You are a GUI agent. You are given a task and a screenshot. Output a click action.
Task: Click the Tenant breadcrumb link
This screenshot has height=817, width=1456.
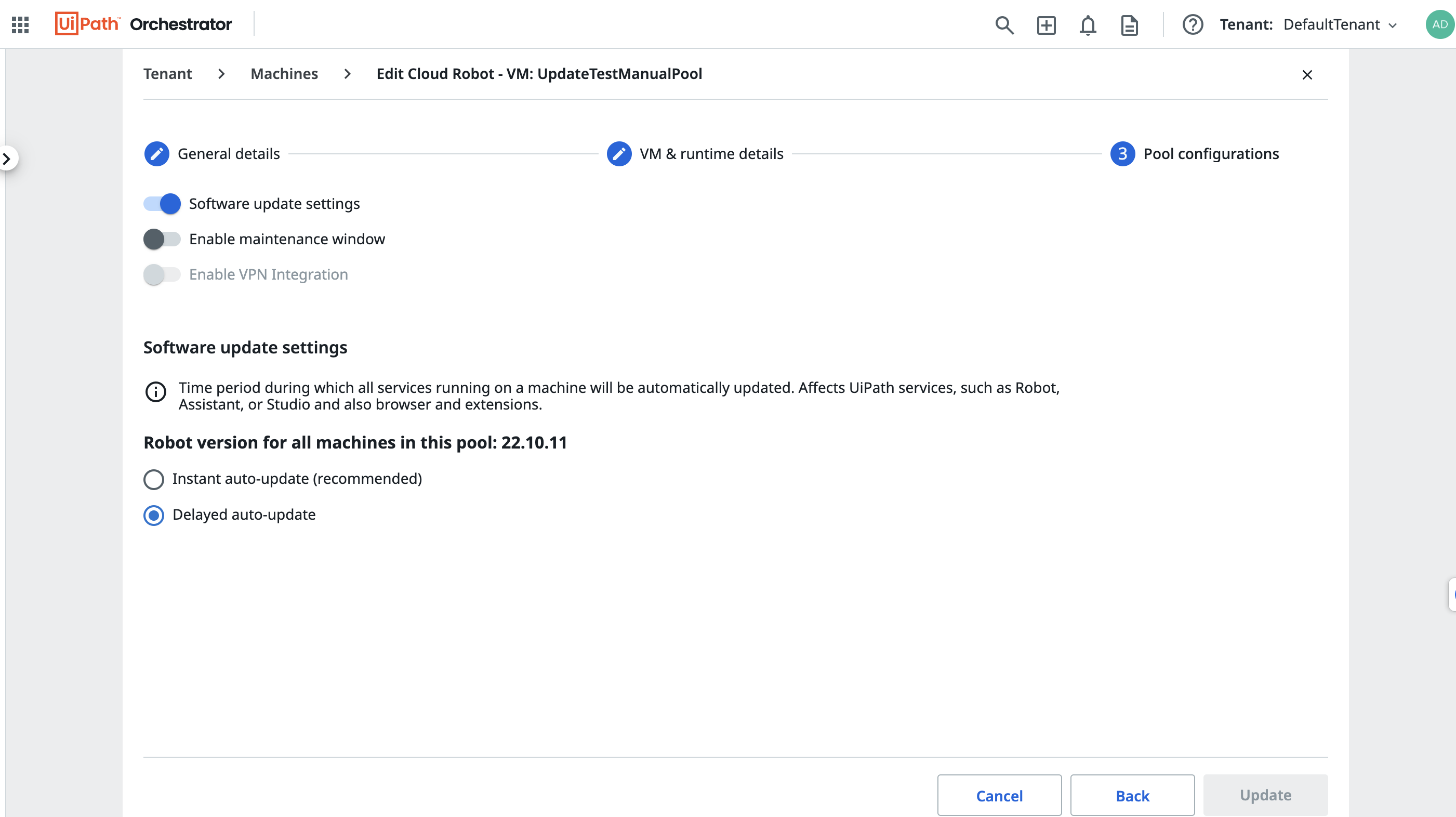[x=167, y=73]
